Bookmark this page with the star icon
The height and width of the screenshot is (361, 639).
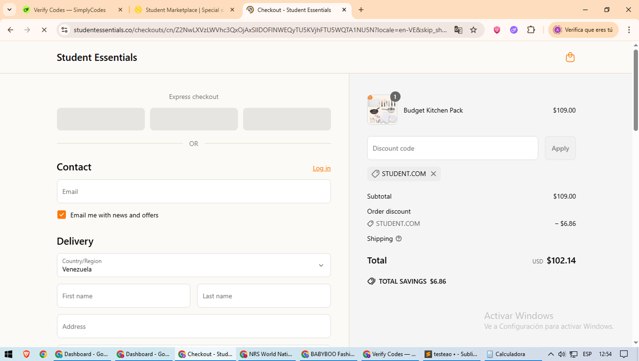473,30
